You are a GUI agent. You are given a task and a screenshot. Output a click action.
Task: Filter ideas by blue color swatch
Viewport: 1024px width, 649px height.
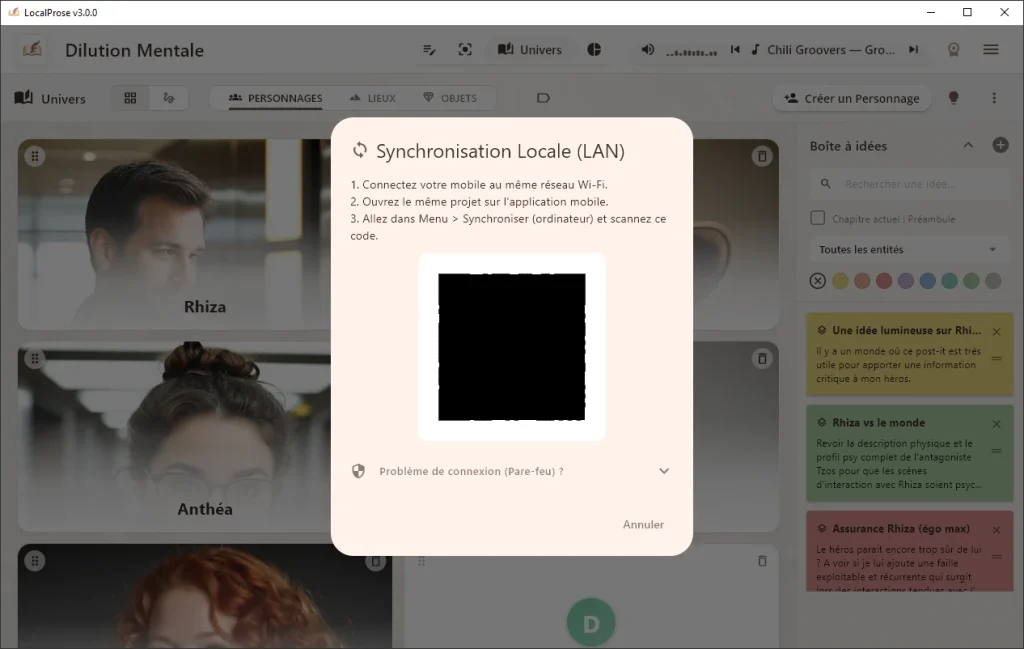[928, 281]
